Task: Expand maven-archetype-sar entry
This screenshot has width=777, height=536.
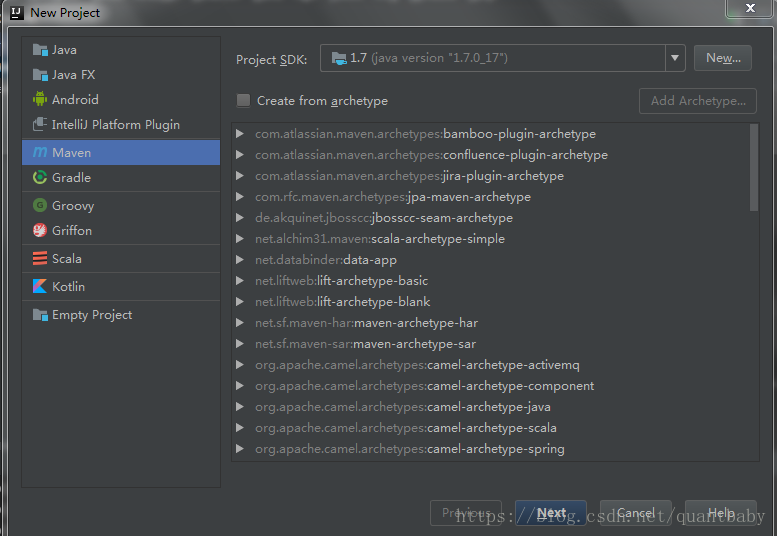Action: click(x=240, y=344)
